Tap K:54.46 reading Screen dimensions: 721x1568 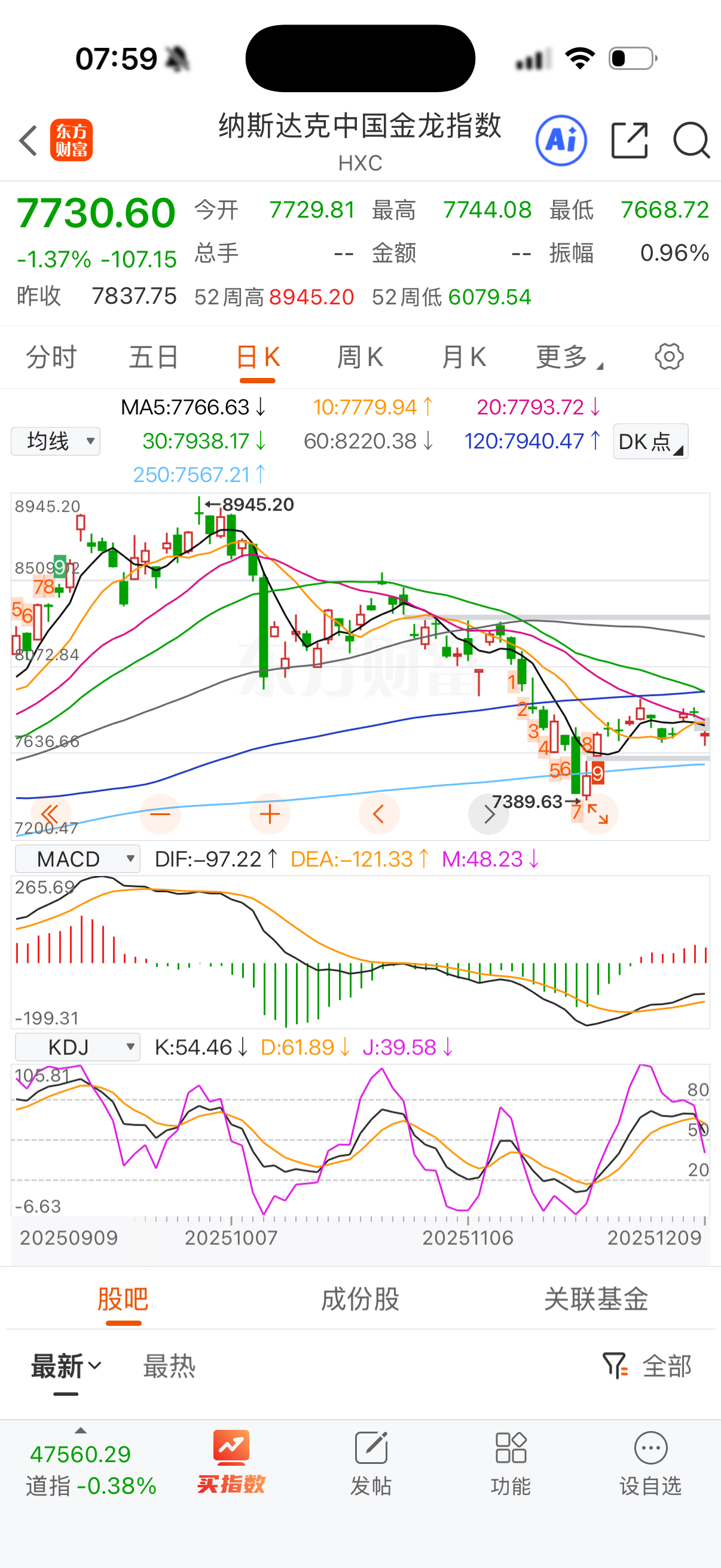click(201, 1047)
